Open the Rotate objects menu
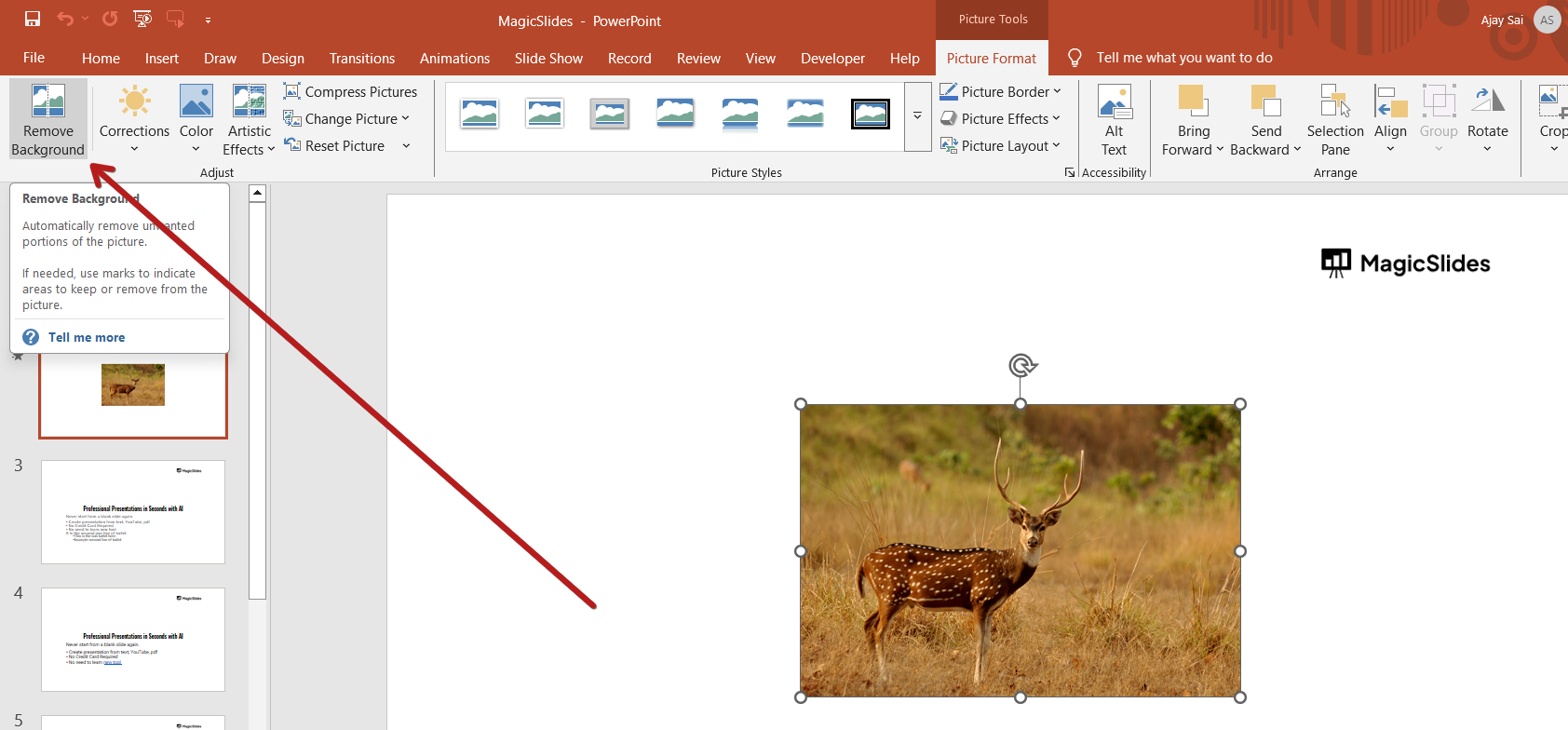Viewport: 1568px width, 730px height. [1487, 118]
